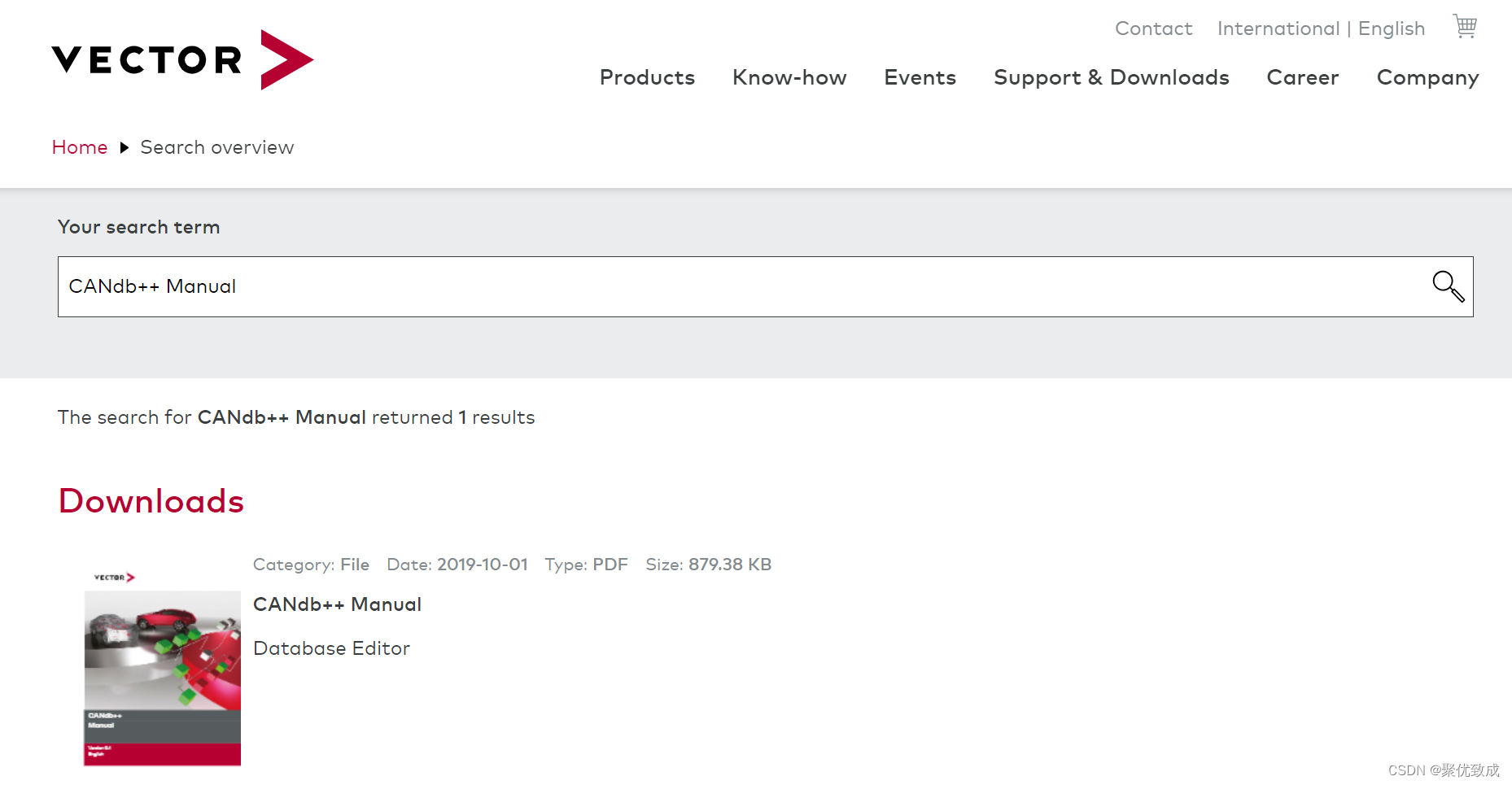Go to the Home breadcrumb
The height and width of the screenshot is (785, 1512).
pos(80,147)
